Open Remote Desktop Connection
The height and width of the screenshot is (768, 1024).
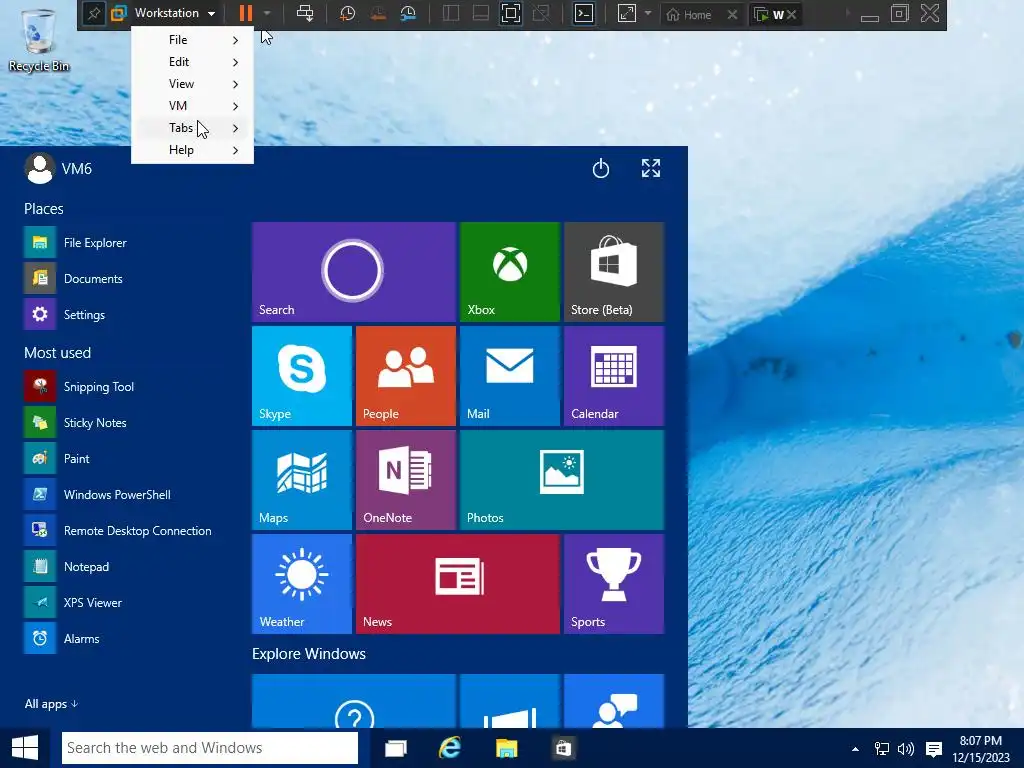click(x=118, y=530)
